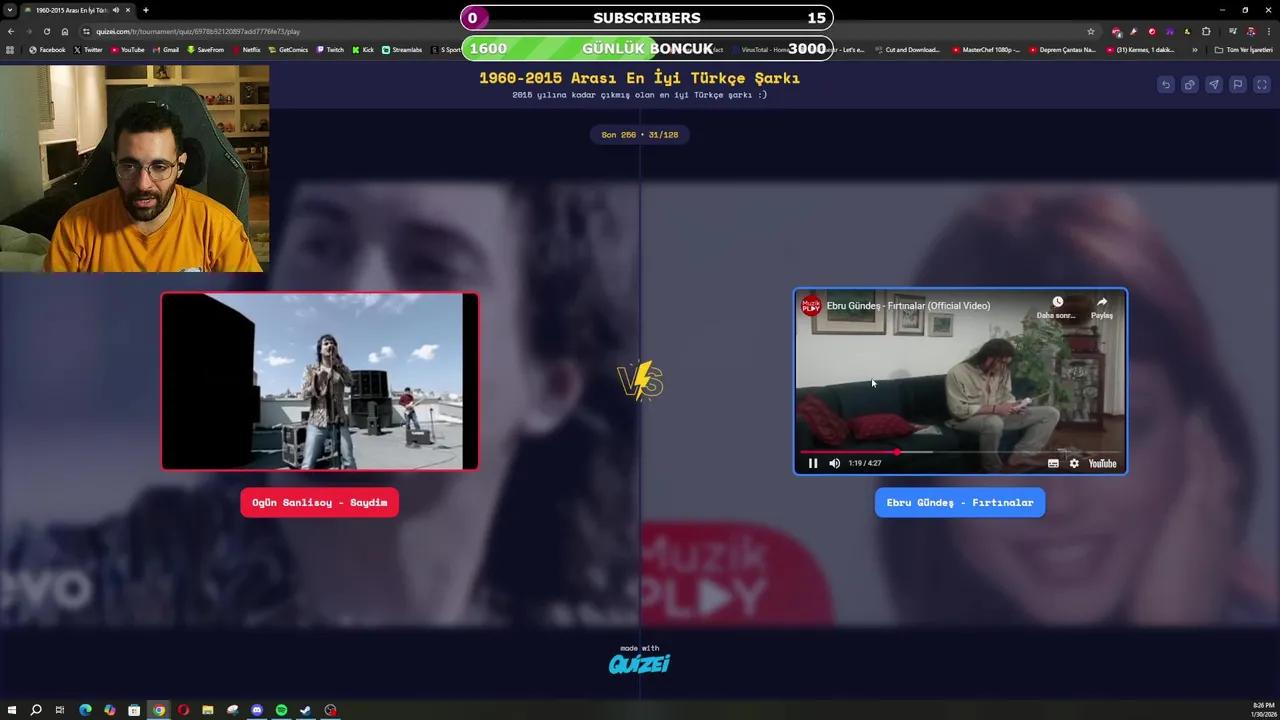Viewport: 1280px width, 720px height.
Task: Open Spotify from the taskbar
Action: tap(281, 710)
